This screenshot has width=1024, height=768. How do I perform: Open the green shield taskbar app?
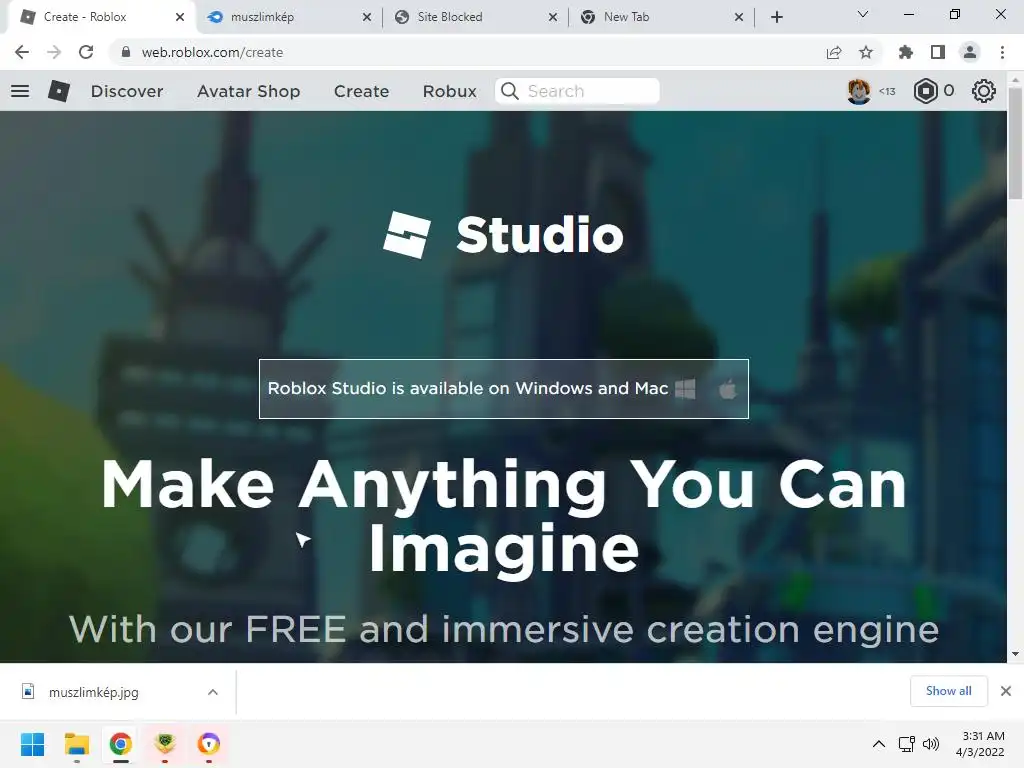click(x=165, y=744)
